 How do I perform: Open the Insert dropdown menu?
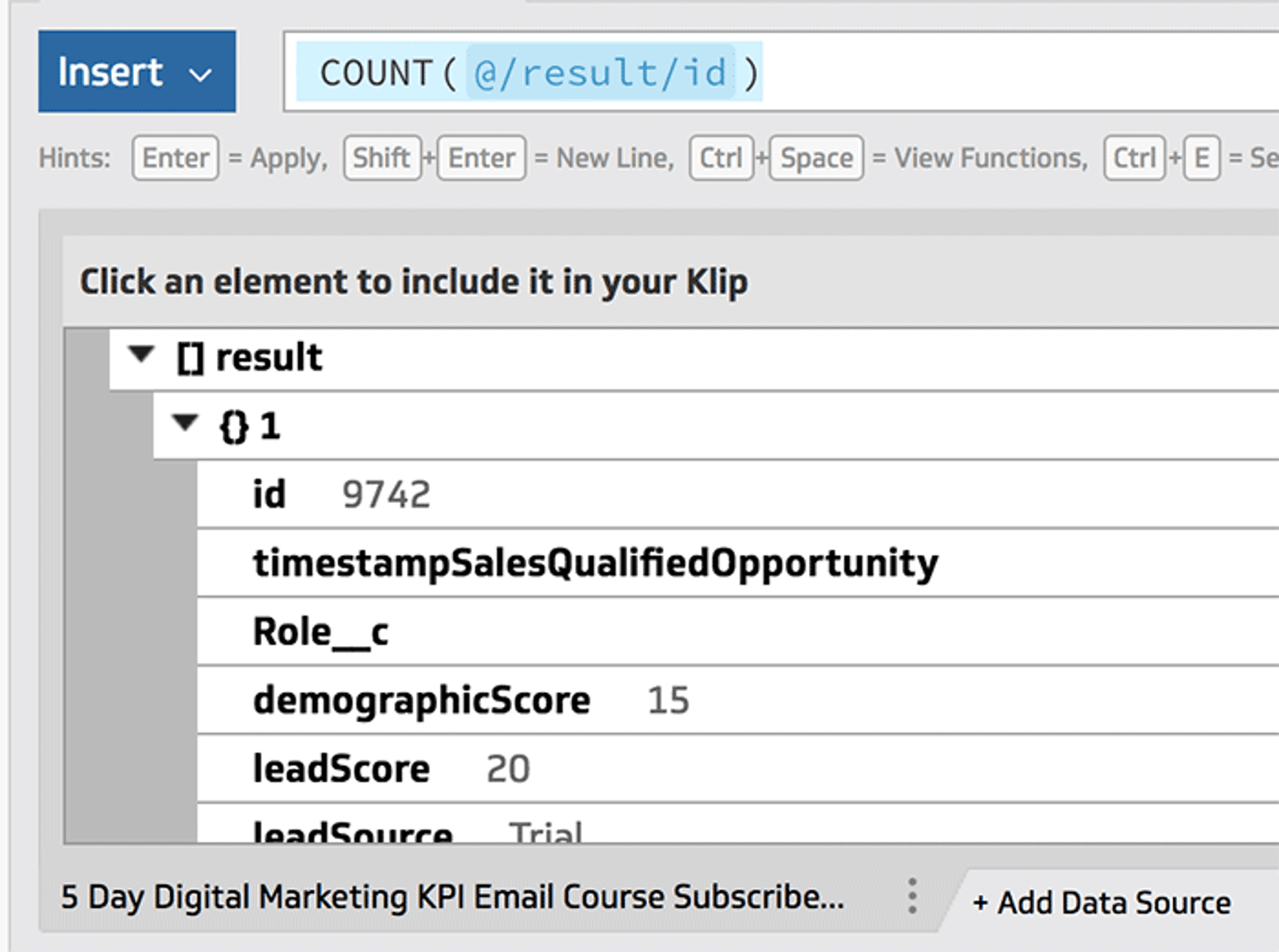click(x=137, y=71)
